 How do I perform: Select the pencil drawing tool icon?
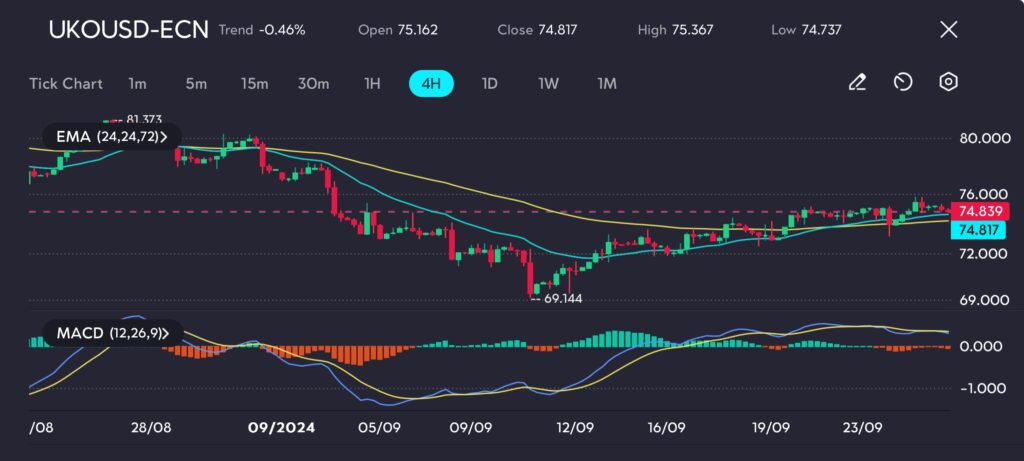coord(856,83)
